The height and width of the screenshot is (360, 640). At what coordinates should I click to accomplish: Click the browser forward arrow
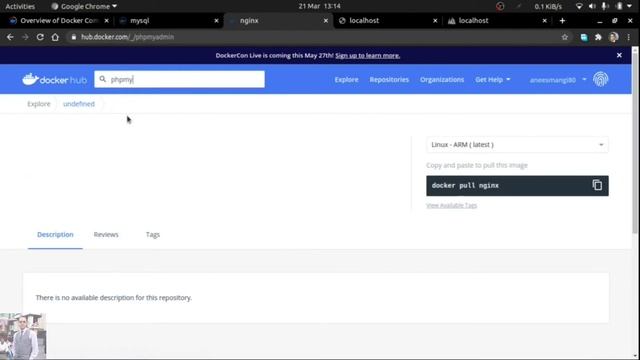25,37
